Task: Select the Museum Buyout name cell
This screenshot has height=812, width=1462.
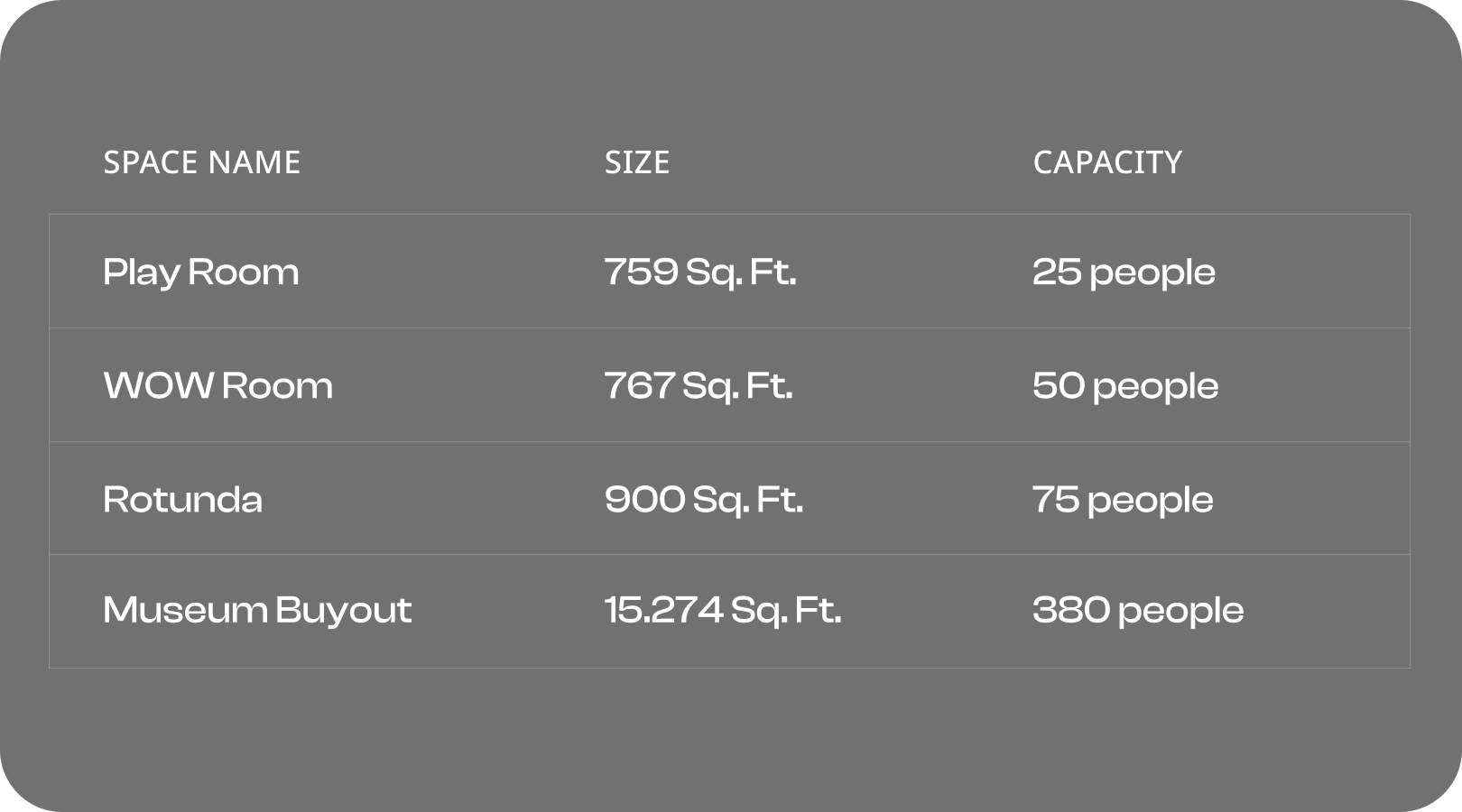Action: (x=257, y=611)
